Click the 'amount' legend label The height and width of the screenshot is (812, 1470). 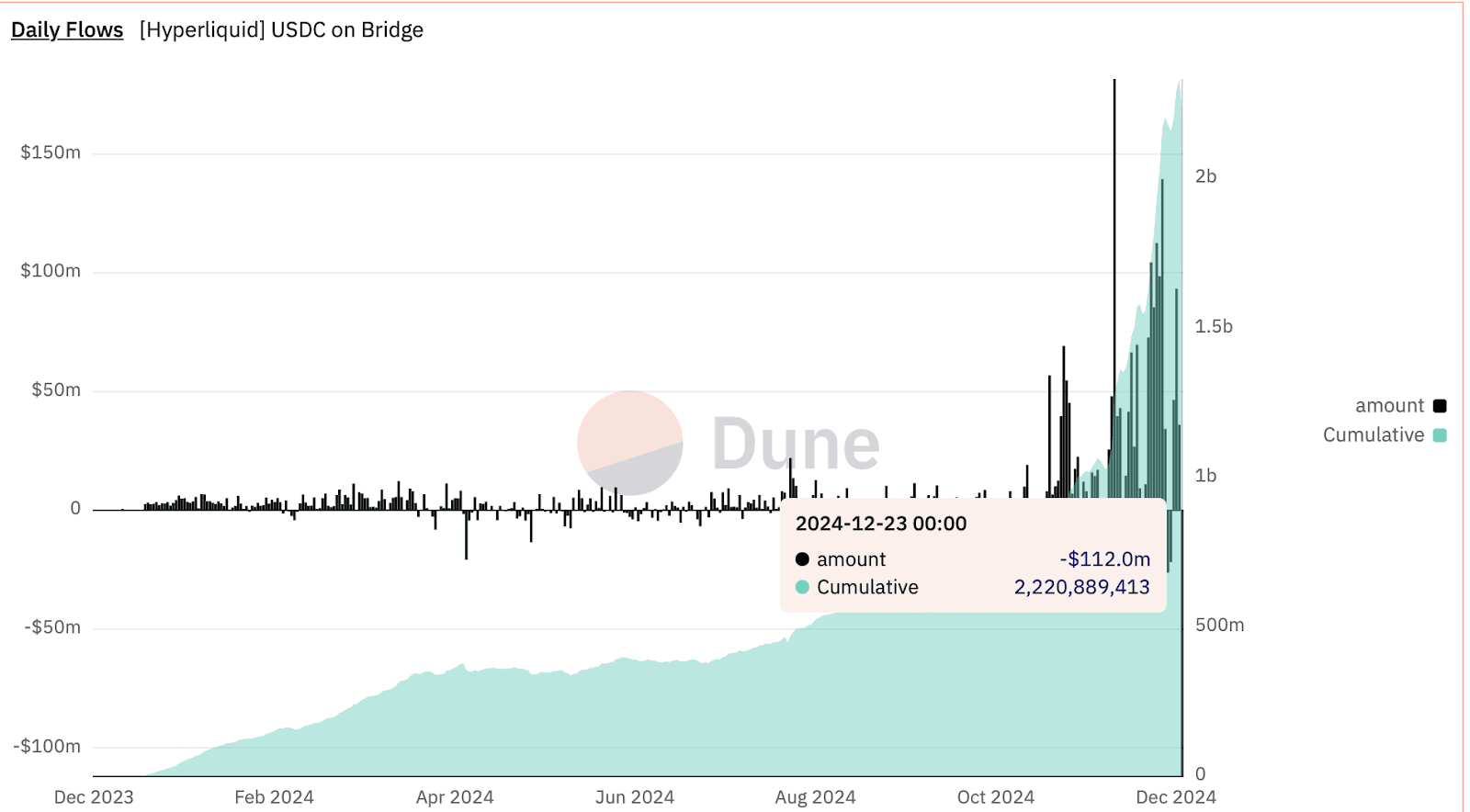[1389, 406]
